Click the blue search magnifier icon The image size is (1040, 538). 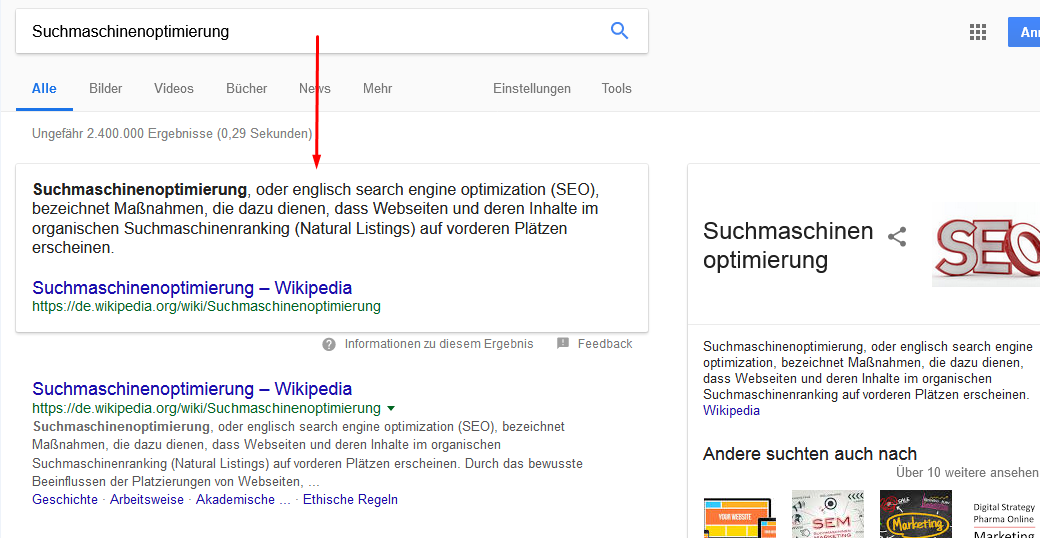coord(620,31)
